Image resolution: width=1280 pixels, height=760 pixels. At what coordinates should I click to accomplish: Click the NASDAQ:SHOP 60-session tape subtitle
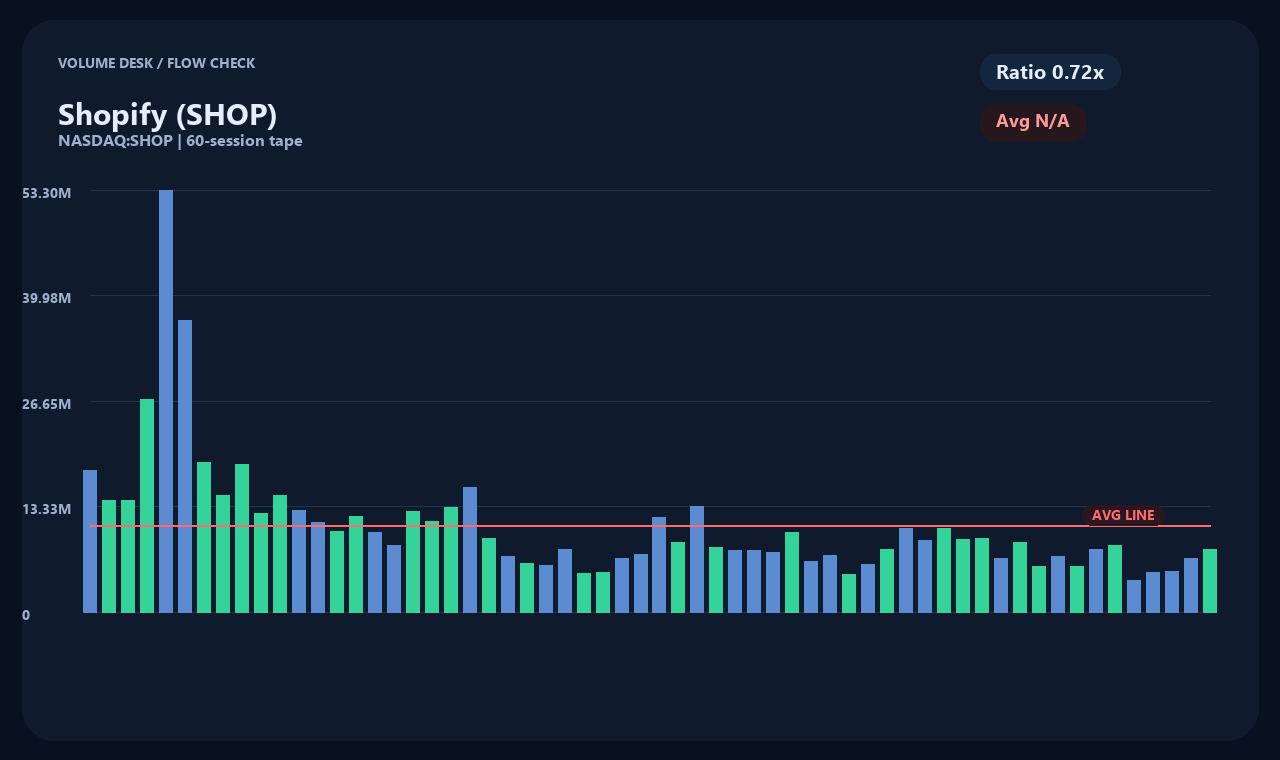(180, 141)
